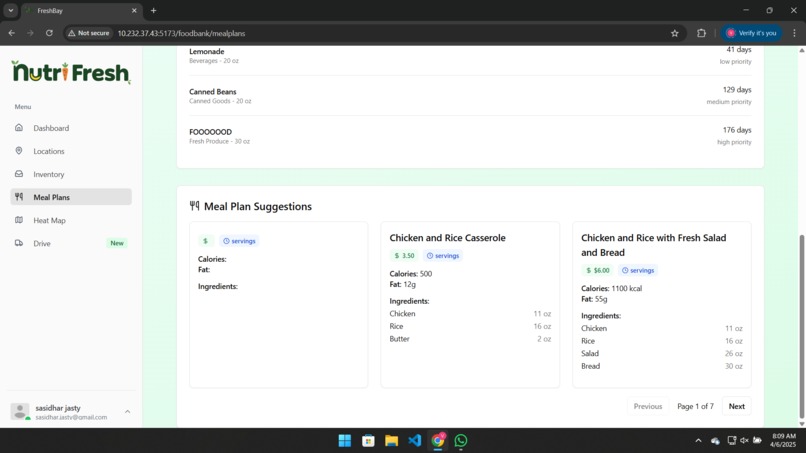Open Heat Map page
The width and height of the screenshot is (806, 453).
point(49,220)
